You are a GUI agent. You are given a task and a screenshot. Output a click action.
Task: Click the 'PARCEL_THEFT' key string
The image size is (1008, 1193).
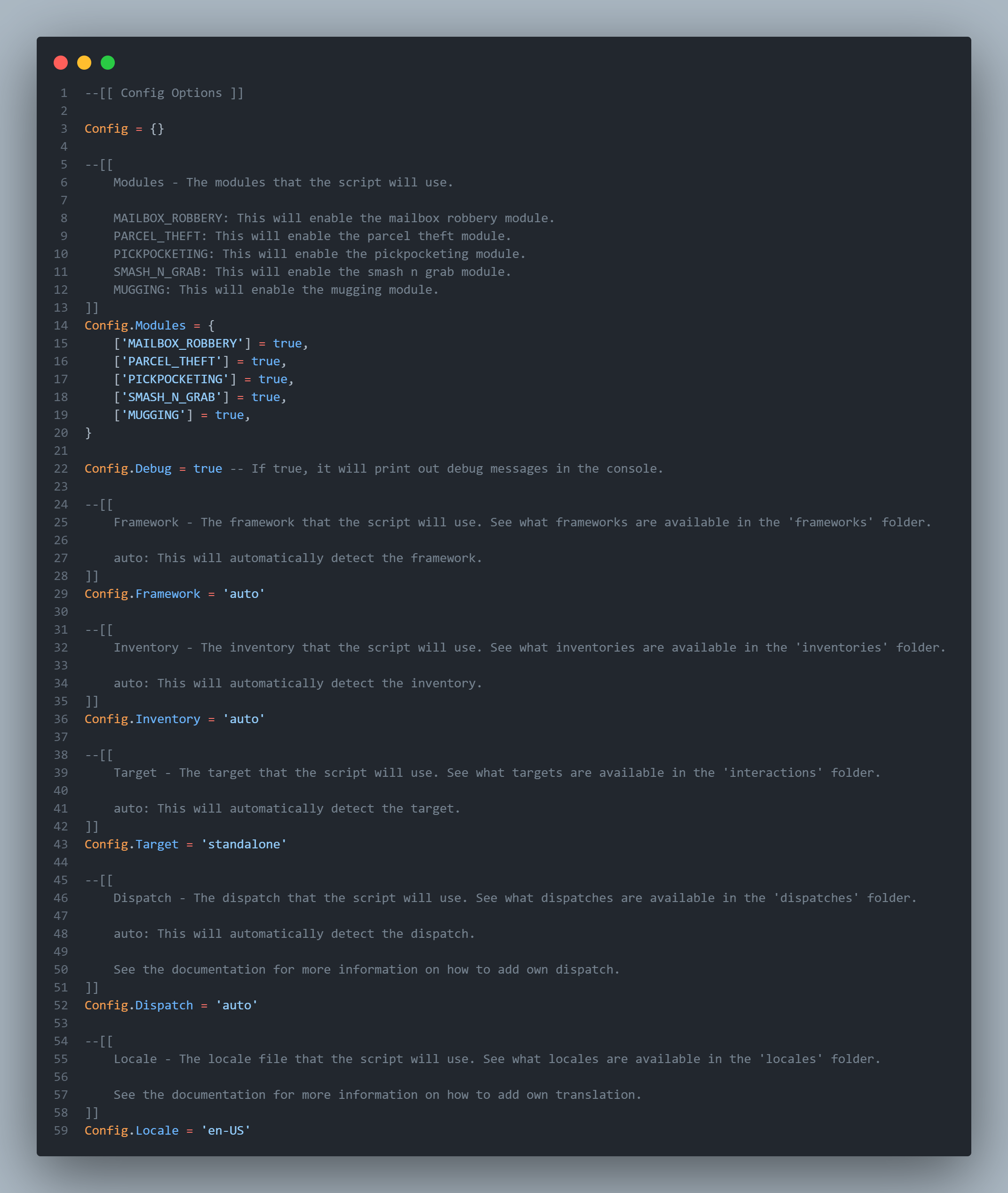(171, 361)
